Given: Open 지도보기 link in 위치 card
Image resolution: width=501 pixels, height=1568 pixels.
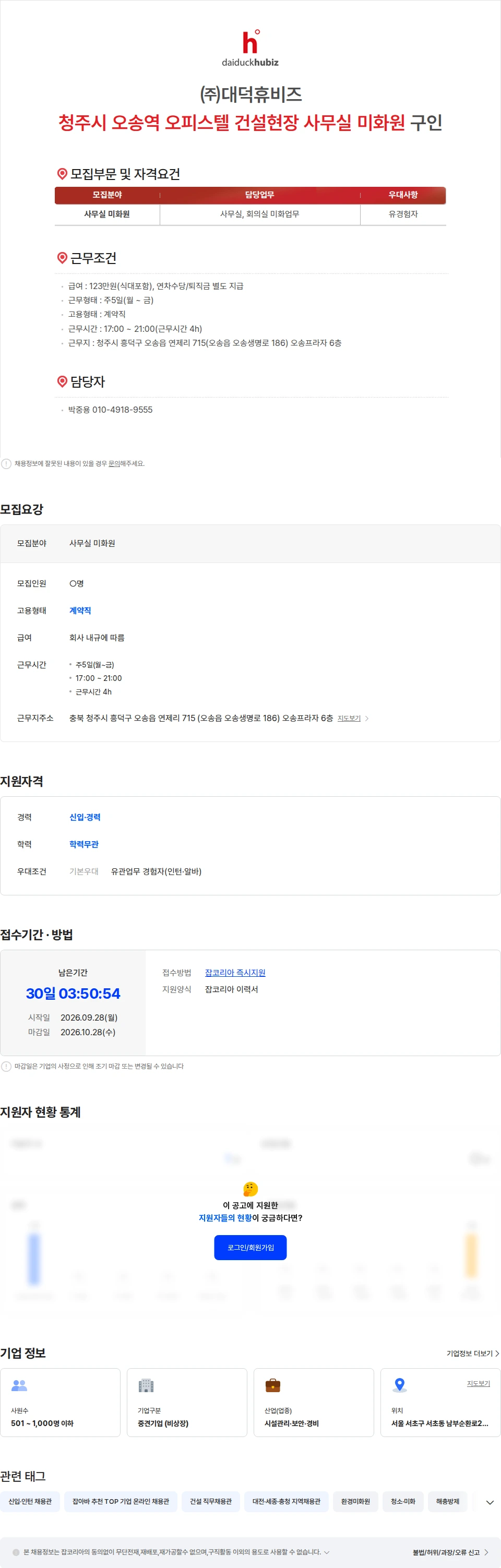Looking at the screenshot, I should click(479, 1384).
